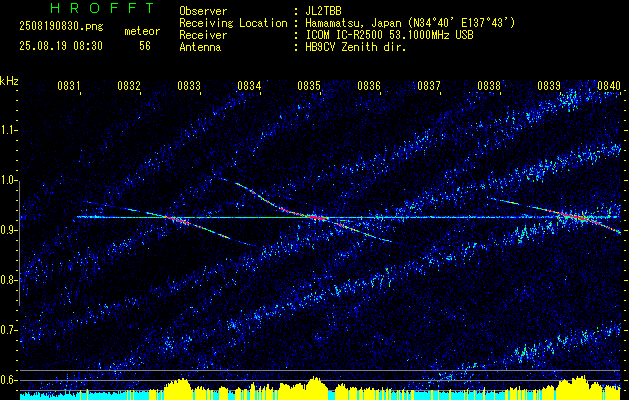Click the 1.1 kHz axis label
The height and width of the screenshot is (400, 629).
pyautogui.click(x=8, y=130)
